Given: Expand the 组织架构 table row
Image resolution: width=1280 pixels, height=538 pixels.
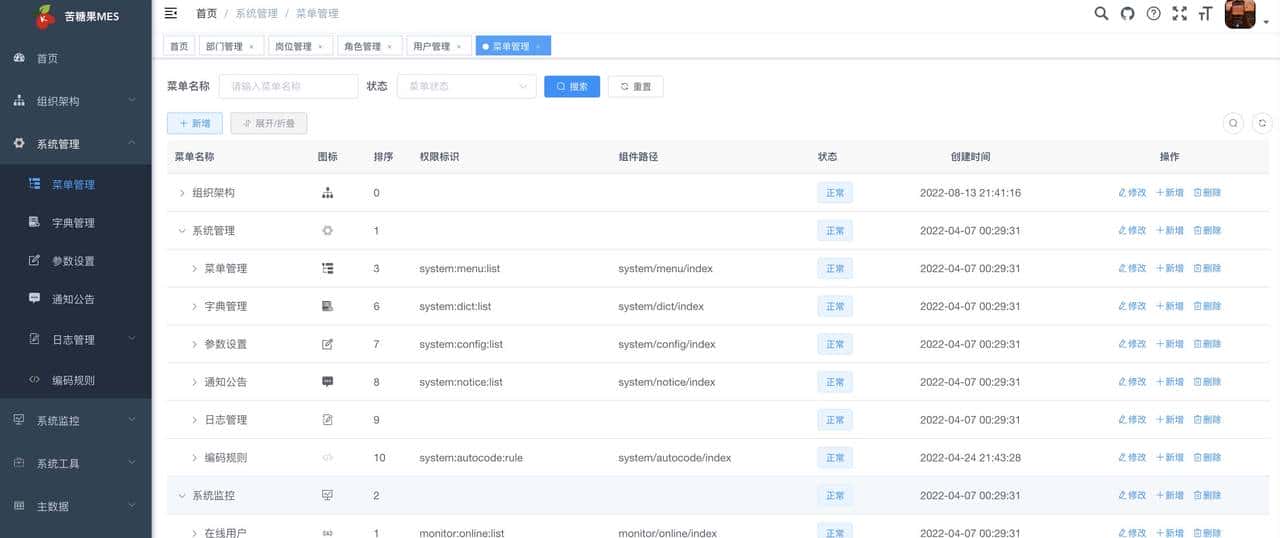Looking at the screenshot, I should click(x=182, y=193).
